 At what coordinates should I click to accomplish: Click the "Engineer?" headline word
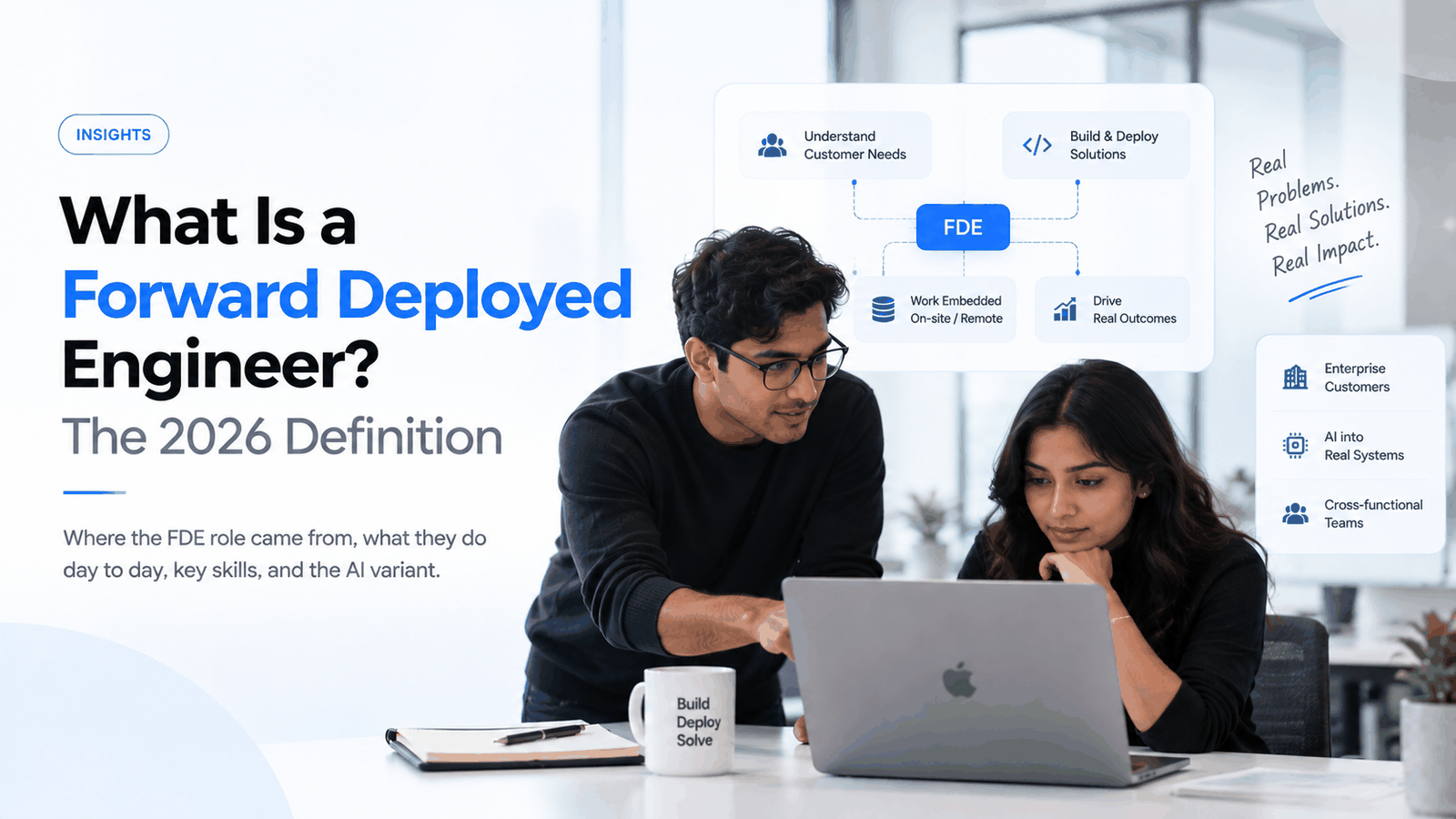coord(220,366)
